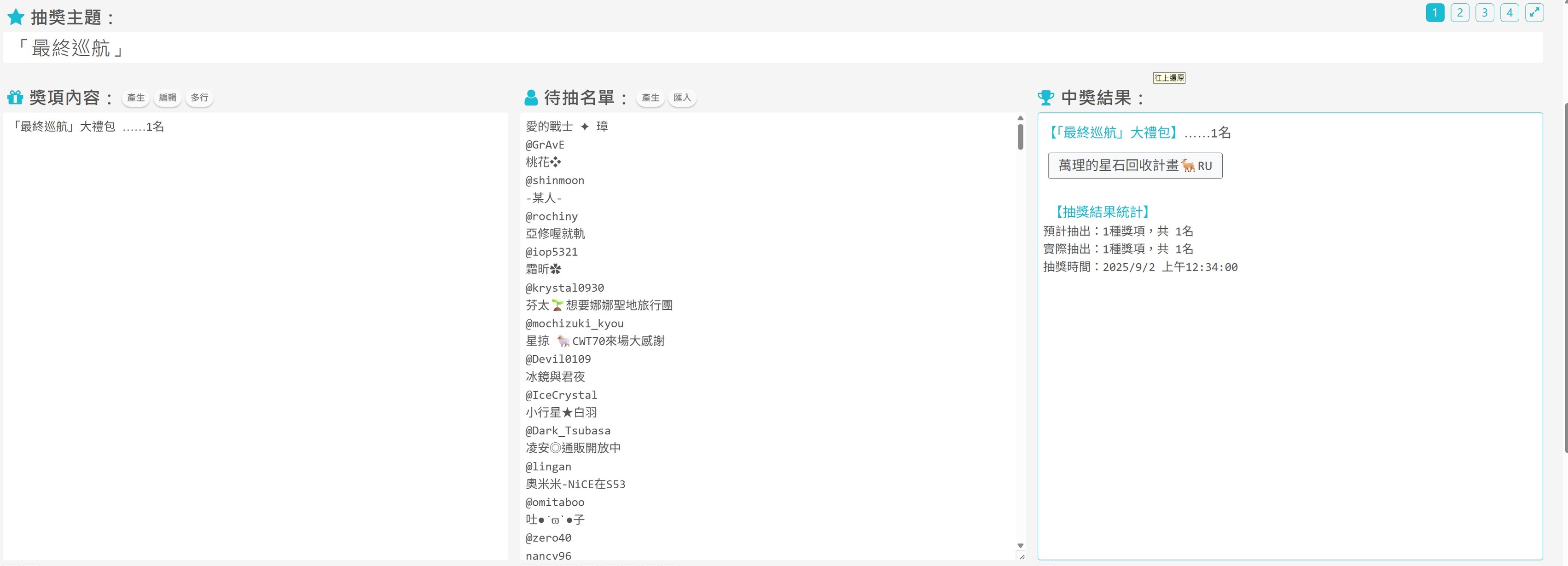
Task: Click the gift icon beside 獎項內容
Action: [15, 98]
